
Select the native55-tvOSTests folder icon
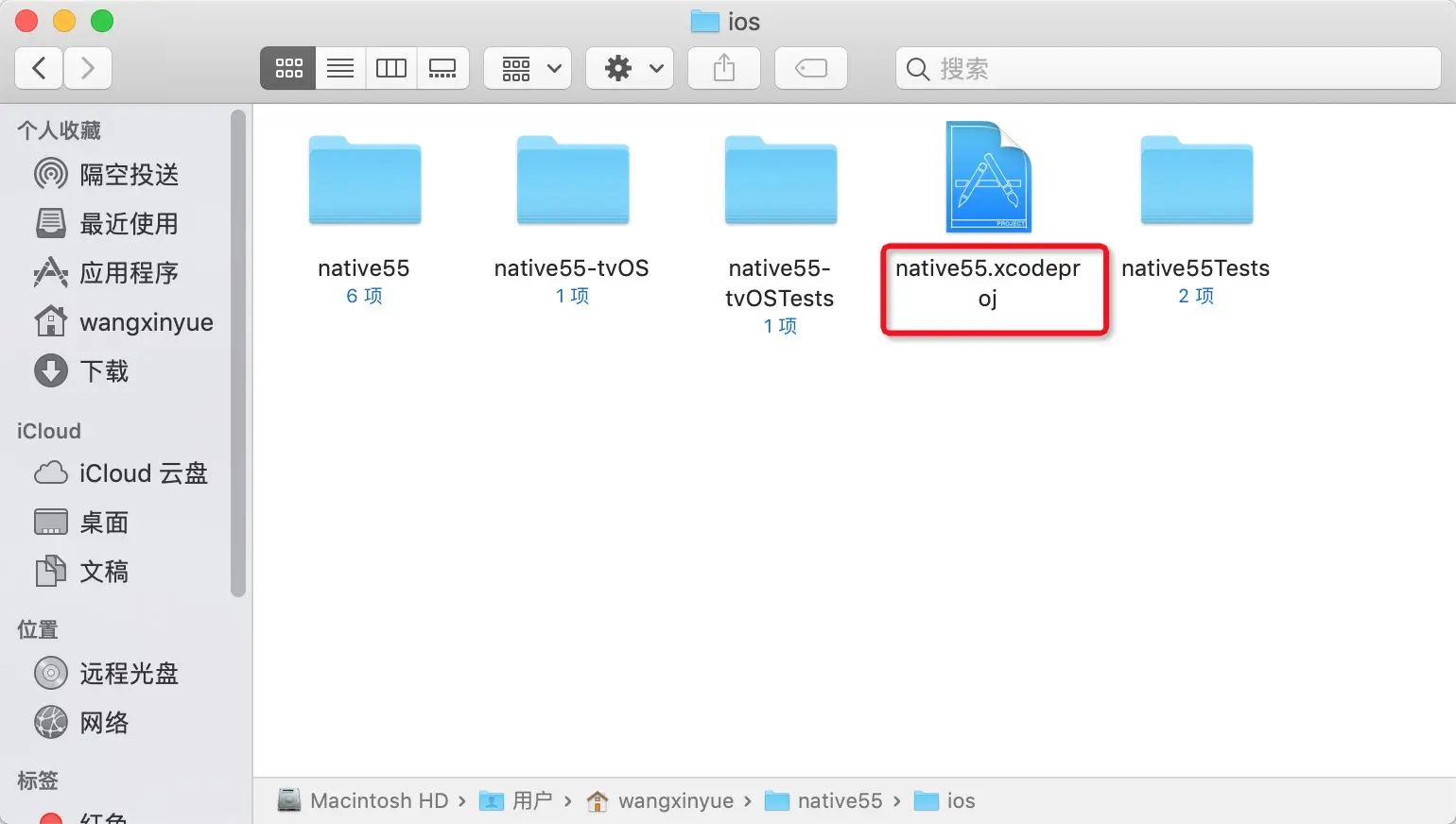(780, 180)
